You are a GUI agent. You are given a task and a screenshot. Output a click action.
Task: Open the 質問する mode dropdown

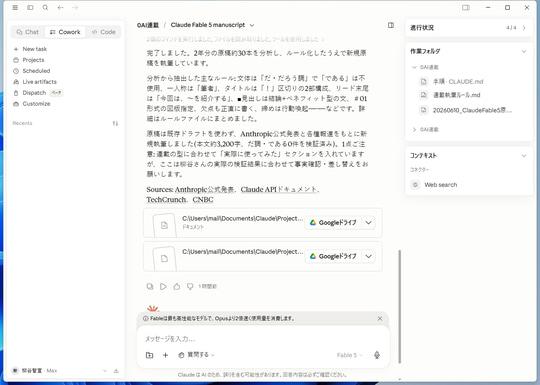pos(196,355)
